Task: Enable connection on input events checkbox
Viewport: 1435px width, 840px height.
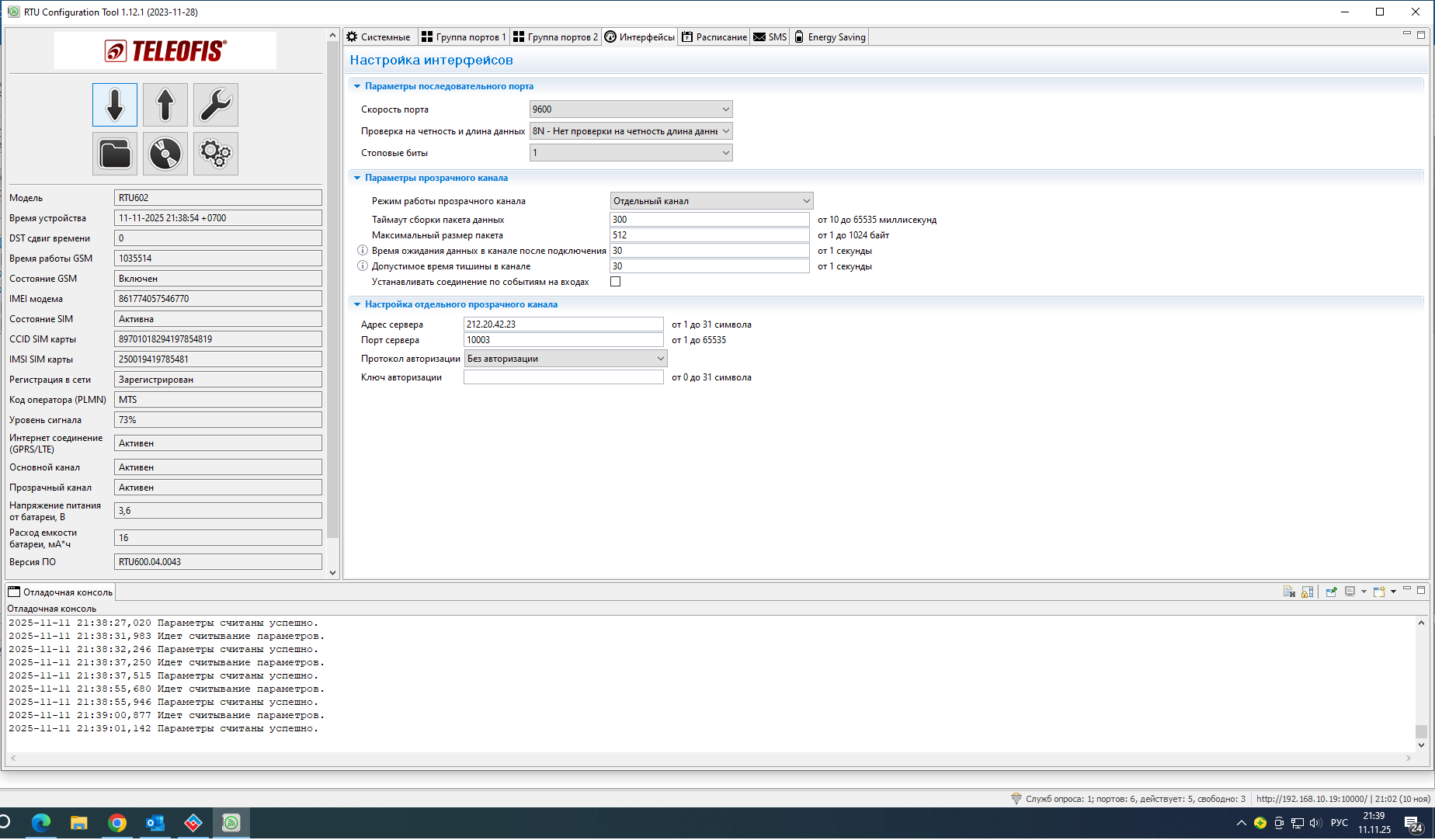Action: [616, 282]
